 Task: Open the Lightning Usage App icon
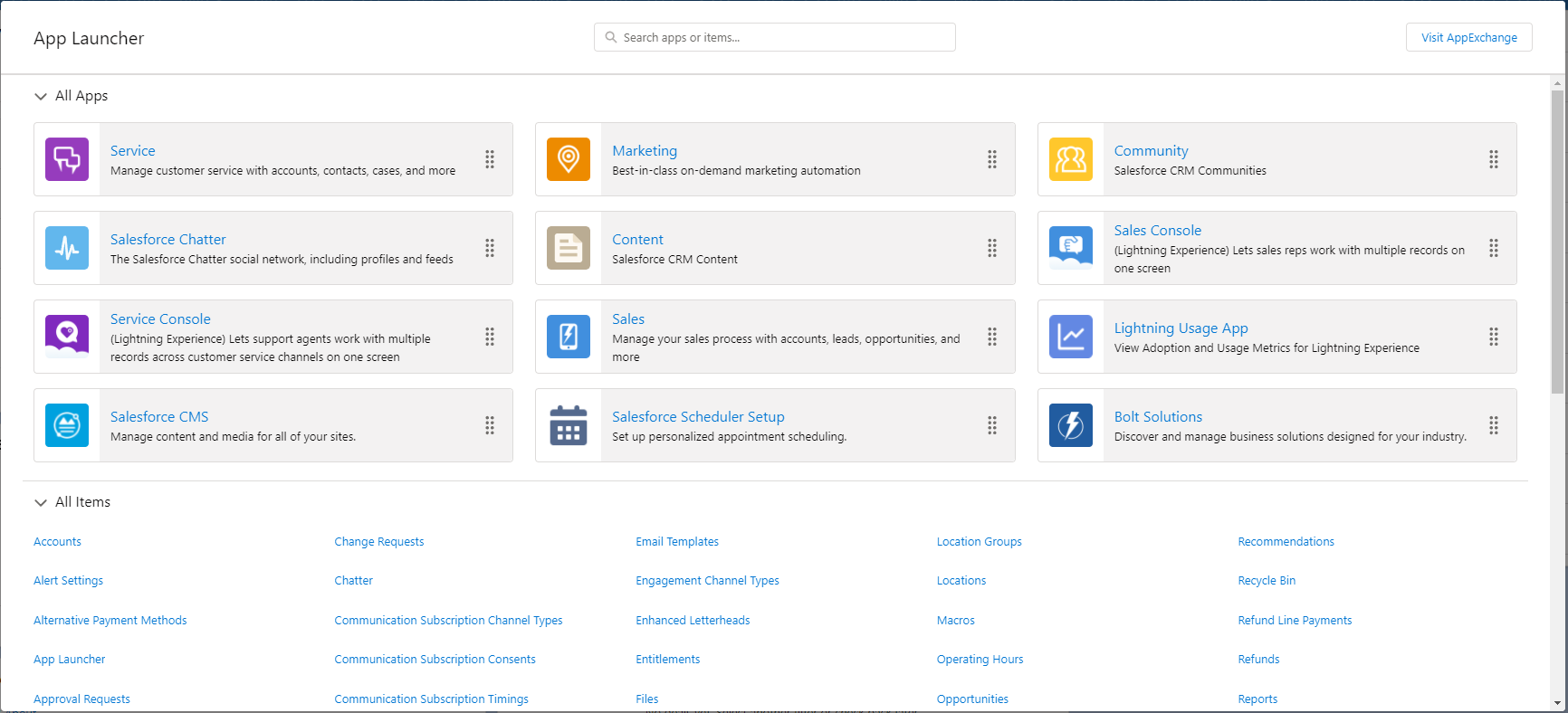tap(1071, 337)
